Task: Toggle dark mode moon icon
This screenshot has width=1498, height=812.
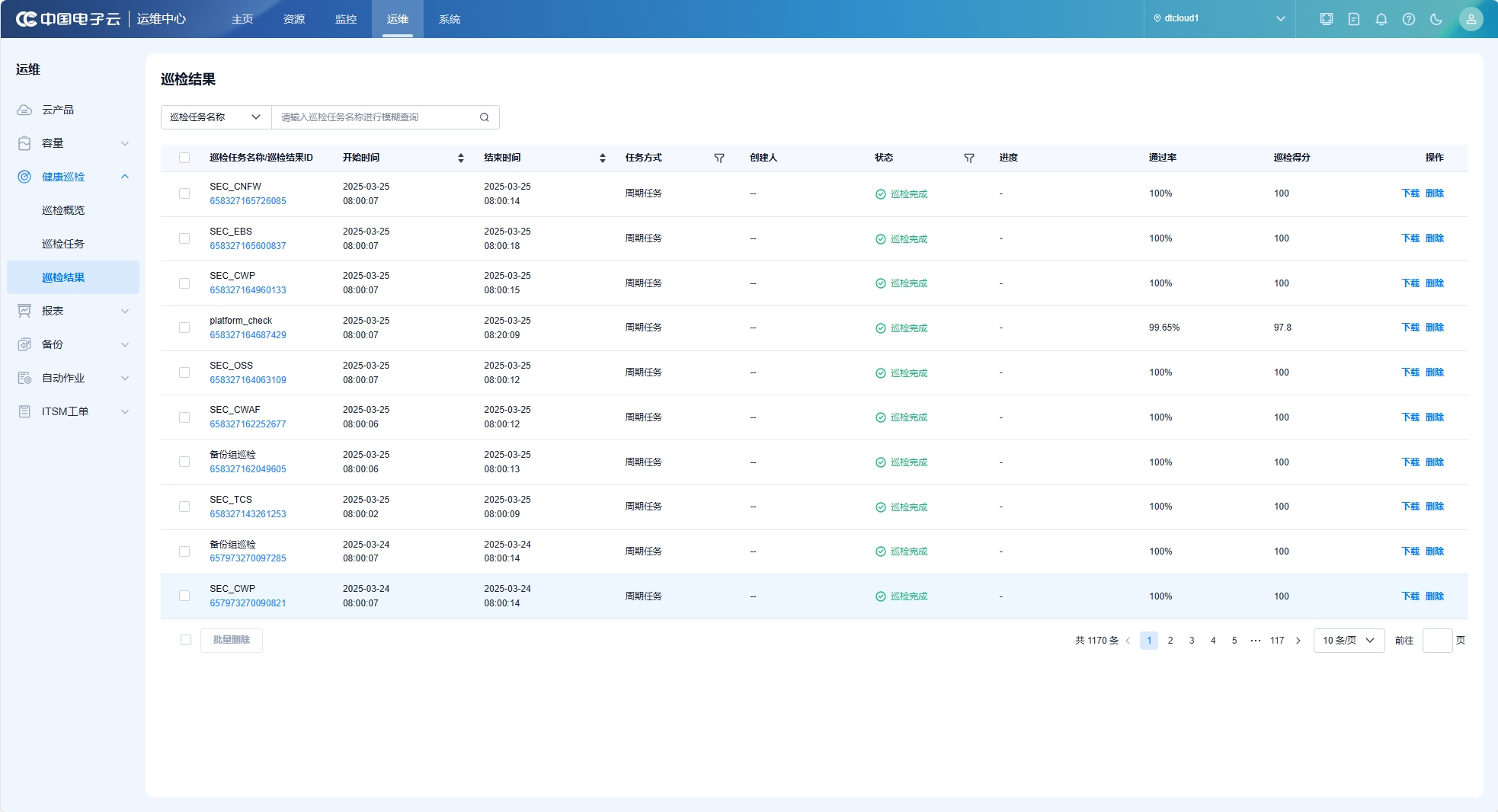Action: (x=1436, y=19)
